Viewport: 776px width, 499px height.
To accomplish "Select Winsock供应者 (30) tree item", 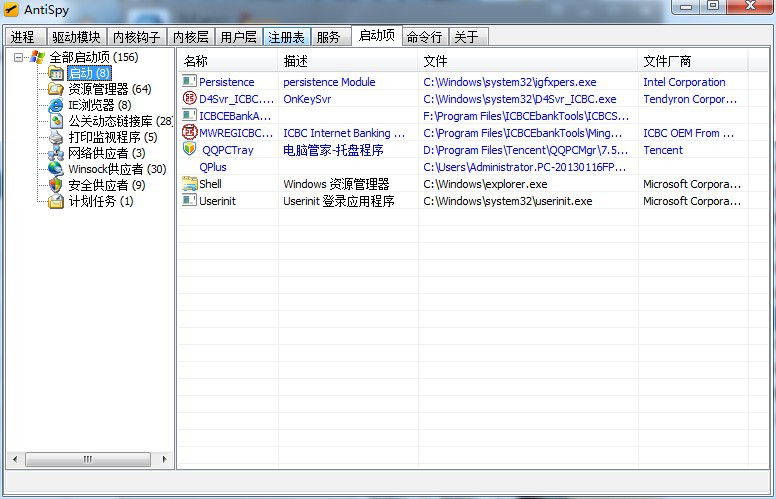I will pyautogui.click(x=117, y=169).
